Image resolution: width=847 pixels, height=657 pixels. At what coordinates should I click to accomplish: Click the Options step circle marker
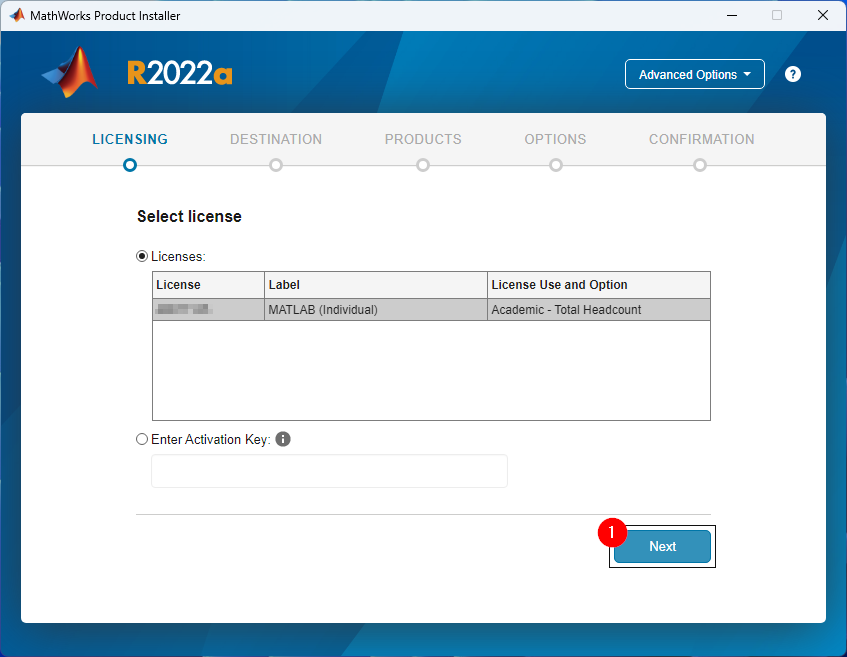[x=556, y=165]
